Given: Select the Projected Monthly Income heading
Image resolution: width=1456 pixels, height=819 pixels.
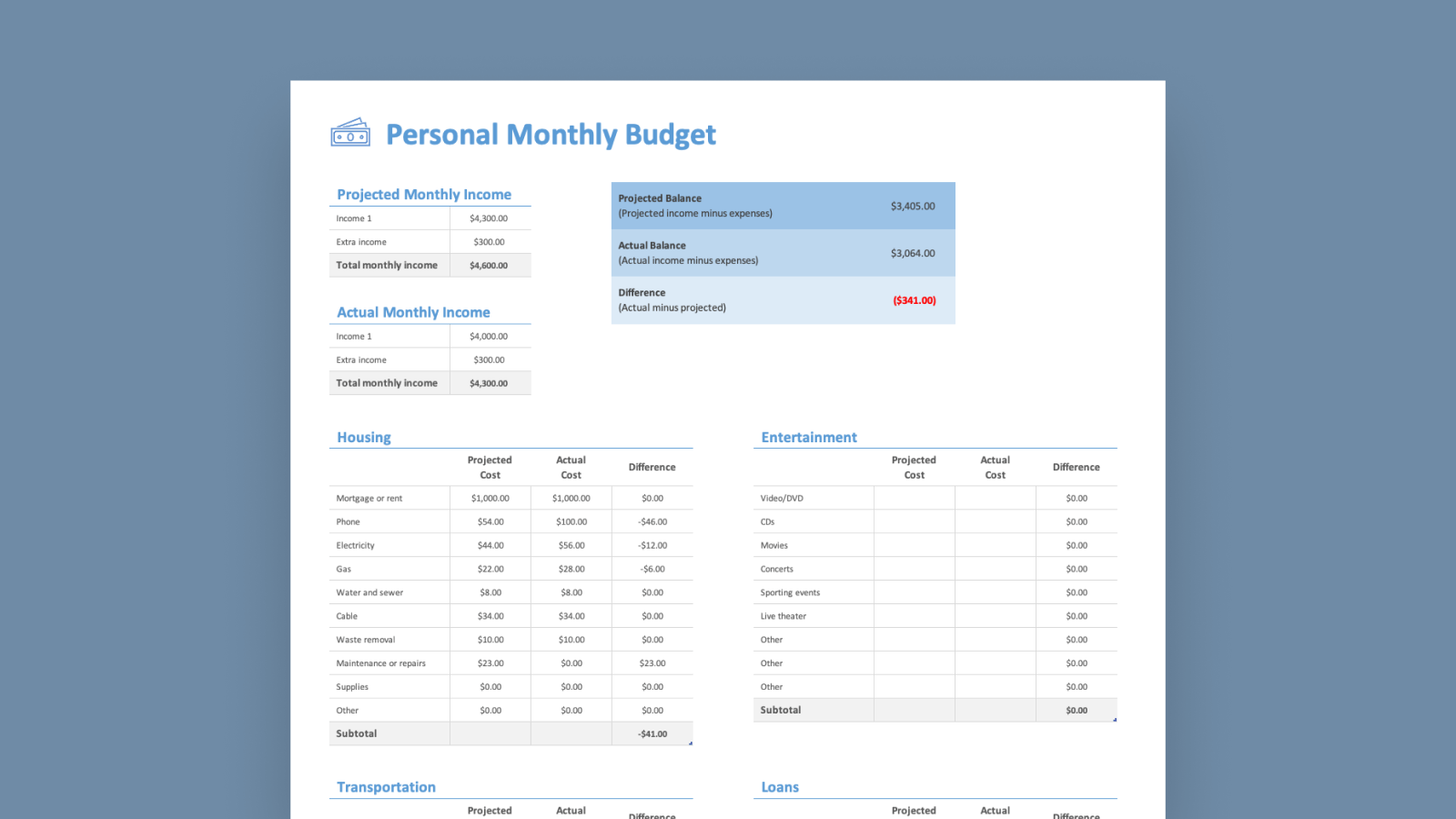Looking at the screenshot, I should [x=424, y=195].
